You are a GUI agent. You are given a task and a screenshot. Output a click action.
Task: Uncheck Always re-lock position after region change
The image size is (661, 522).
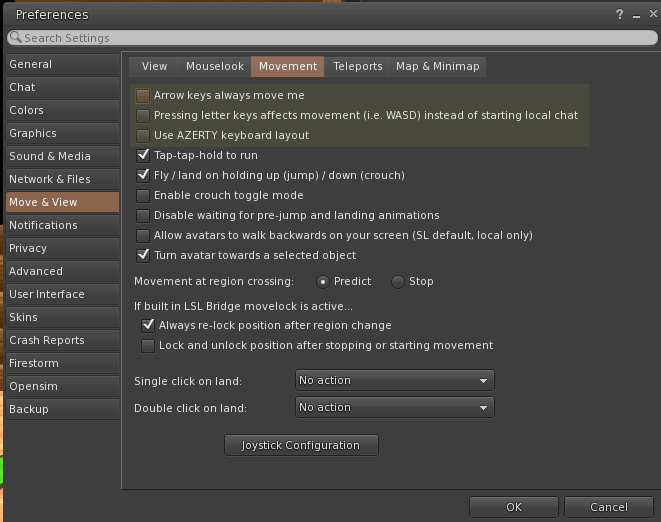(x=149, y=326)
